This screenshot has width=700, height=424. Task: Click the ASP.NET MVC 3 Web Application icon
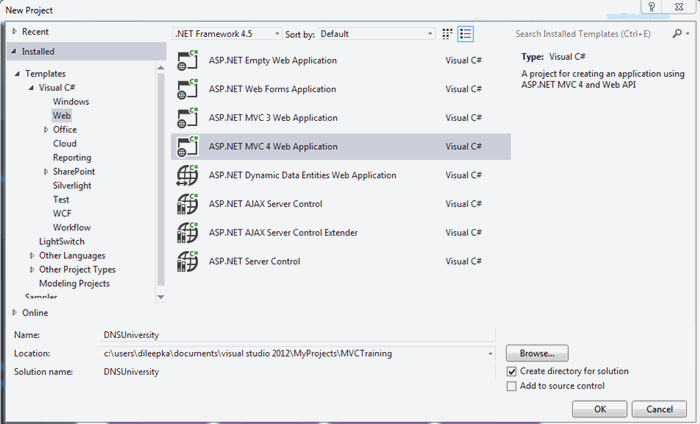click(188, 118)
